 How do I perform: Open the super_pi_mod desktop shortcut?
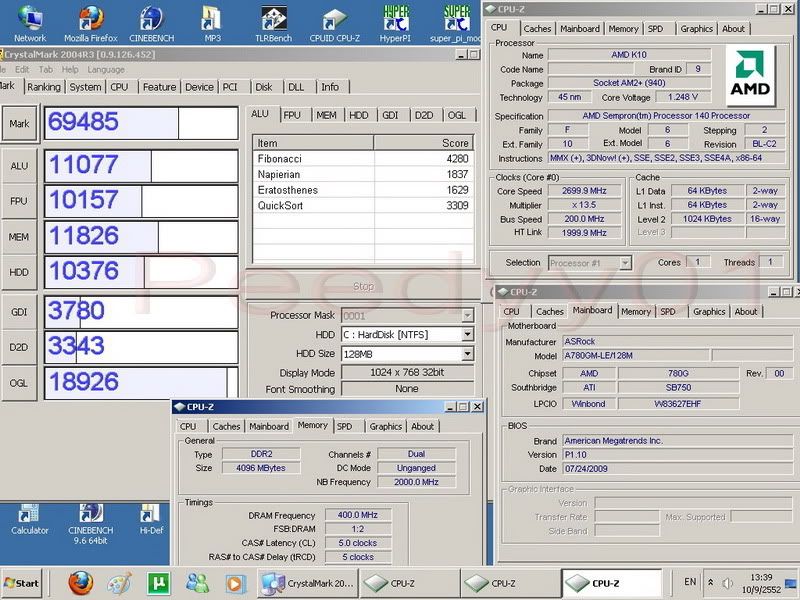tap(456, 23)
